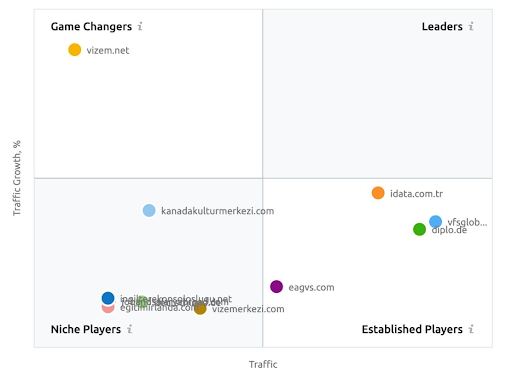
Task: Click the green diplo.de data point
Action: [x=419, y=229]
